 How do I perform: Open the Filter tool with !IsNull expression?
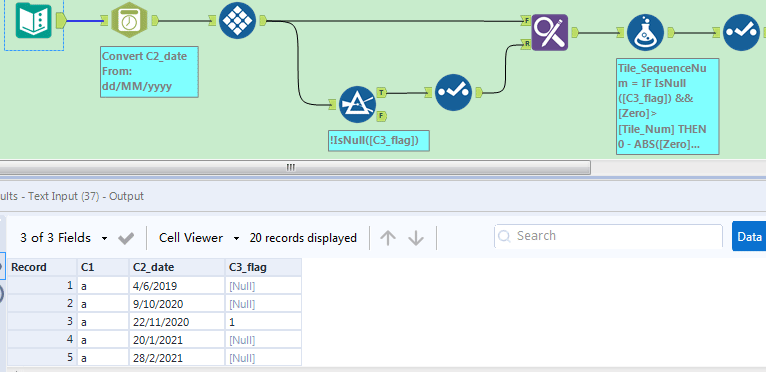pos(357,104)
